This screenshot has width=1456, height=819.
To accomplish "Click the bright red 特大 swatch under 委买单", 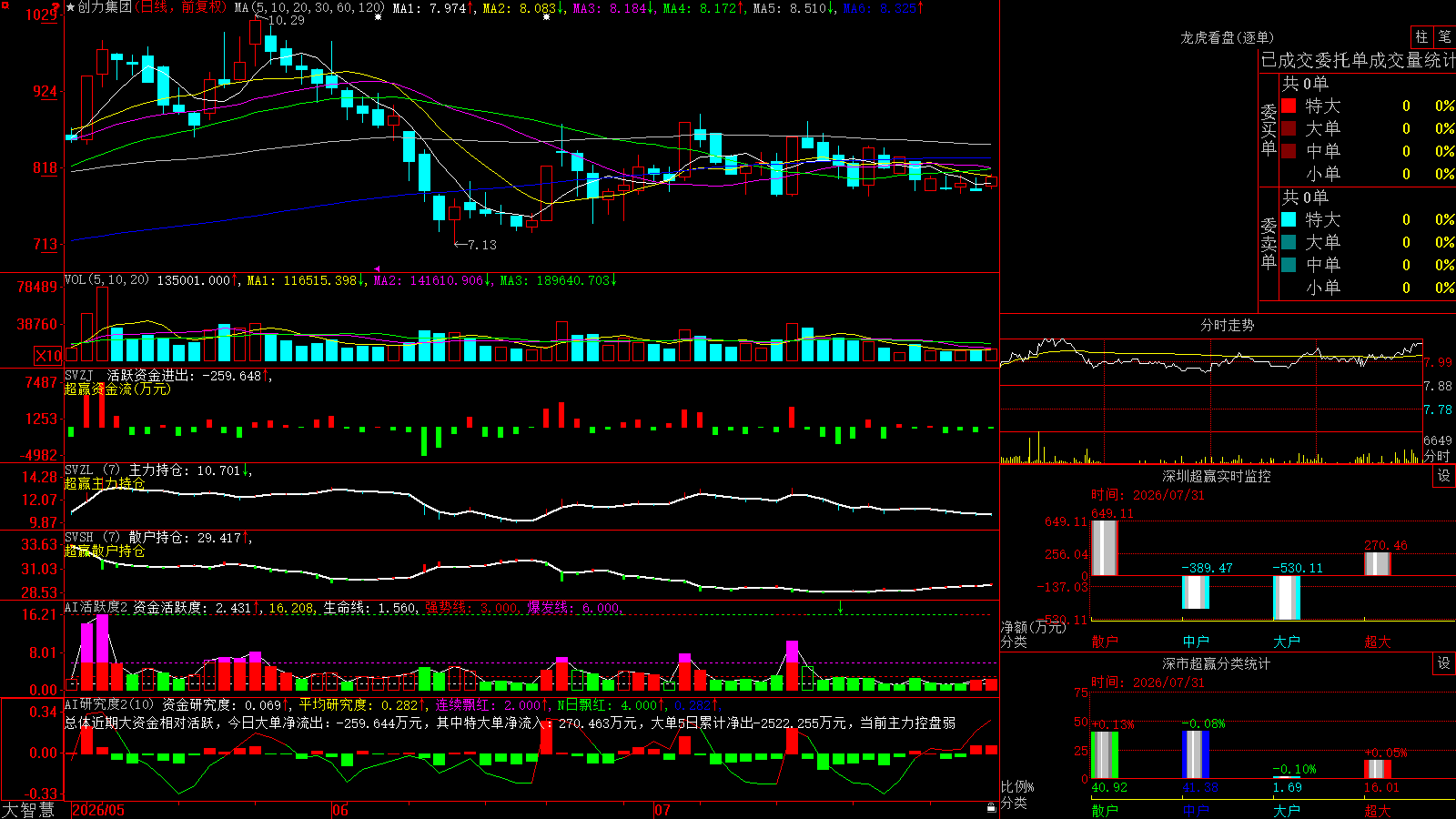I will click(1289, 106).
